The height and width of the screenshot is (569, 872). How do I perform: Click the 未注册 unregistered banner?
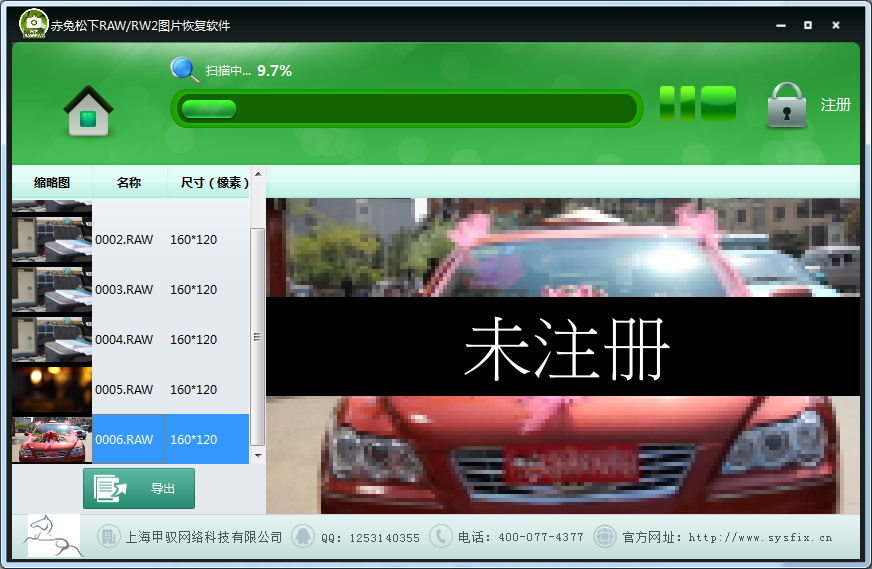(x=563, y=347)
